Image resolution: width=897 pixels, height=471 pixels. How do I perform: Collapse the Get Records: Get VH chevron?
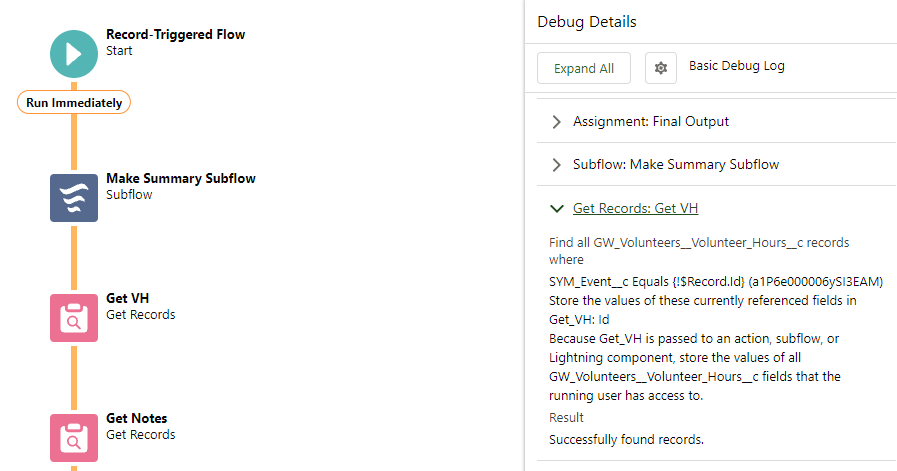(556, 208)
